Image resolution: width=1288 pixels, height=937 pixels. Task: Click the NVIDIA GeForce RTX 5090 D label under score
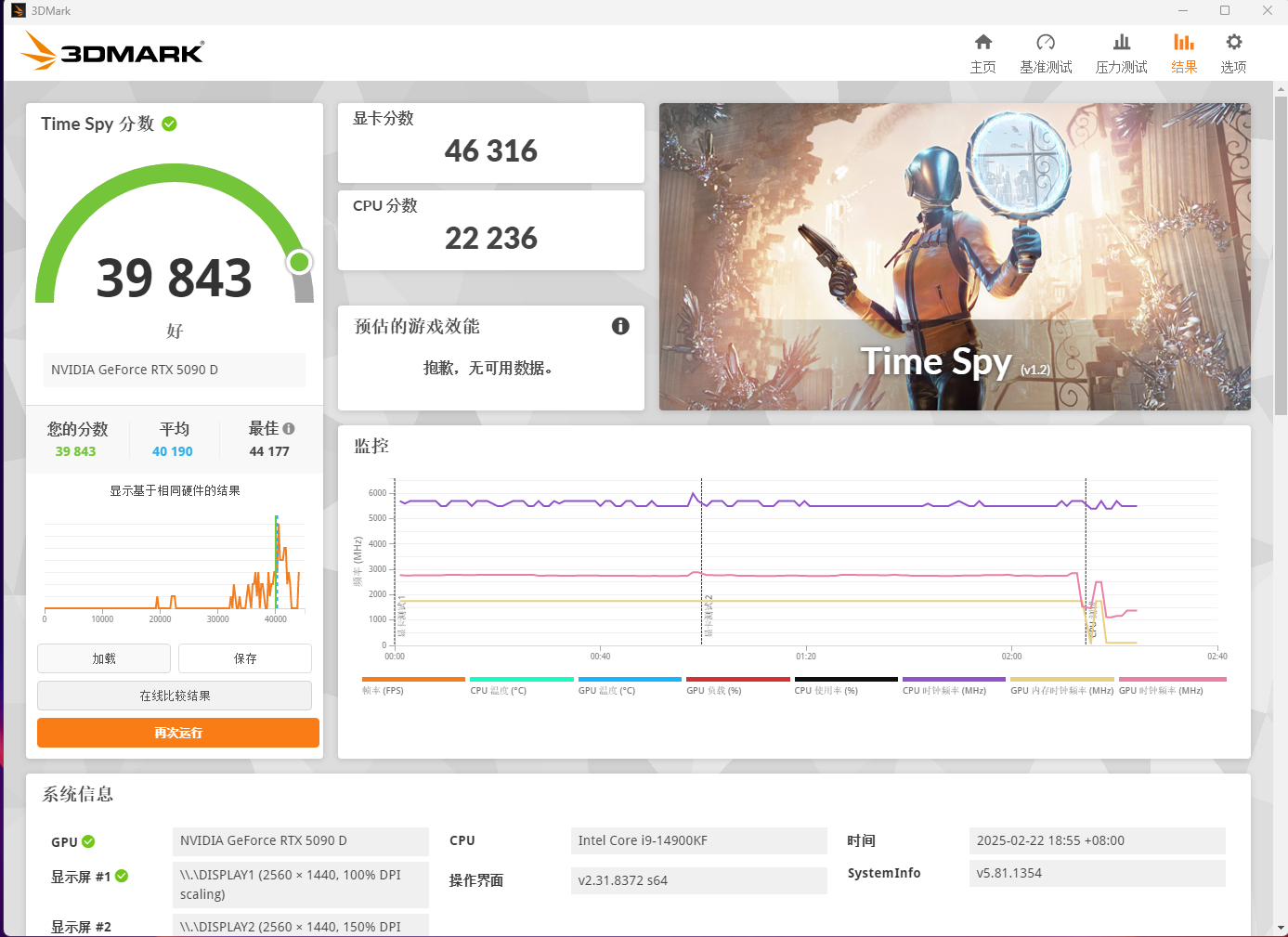[x=175, y=370]
